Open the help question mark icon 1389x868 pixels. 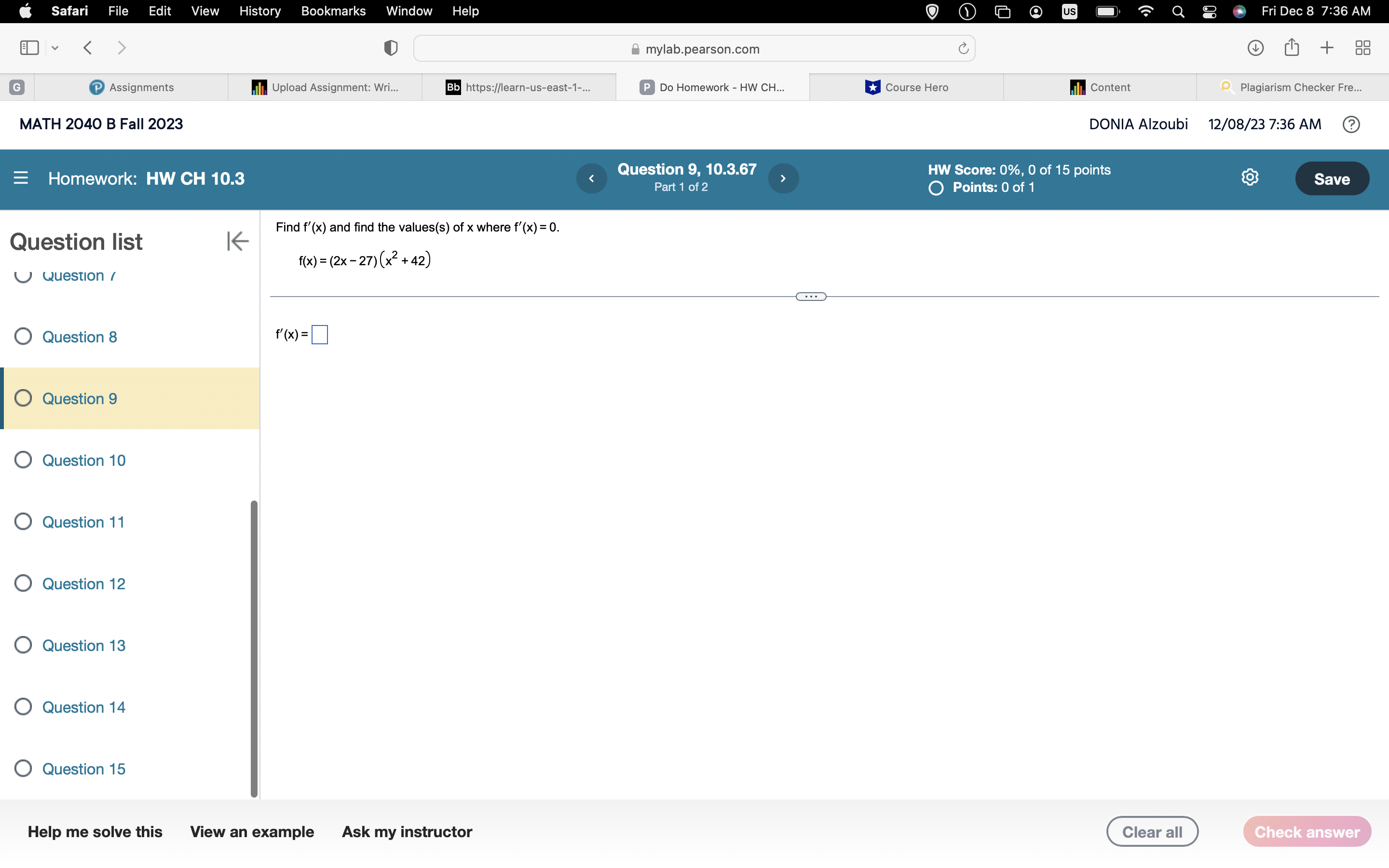click(1350, 124)
